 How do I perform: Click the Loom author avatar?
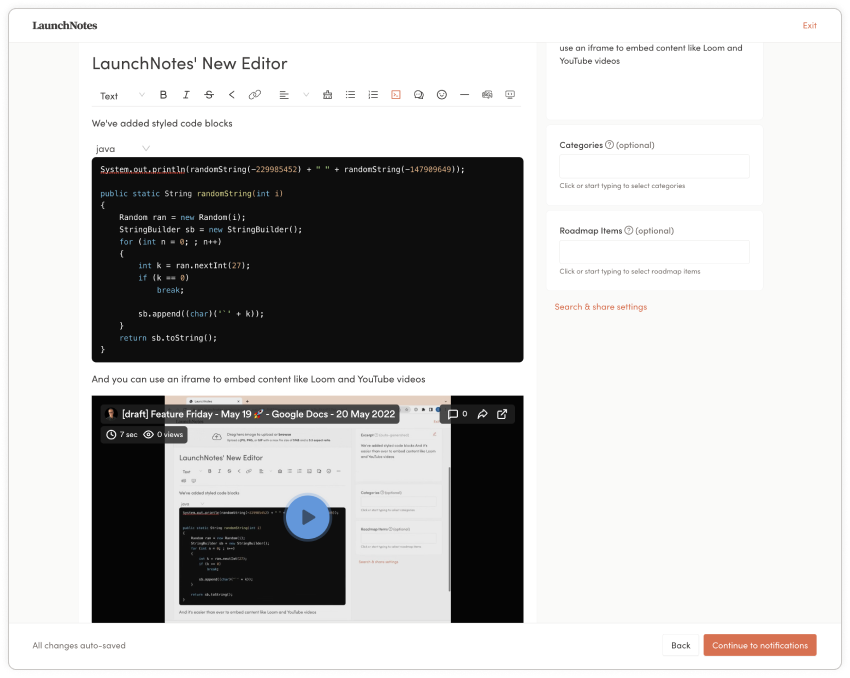point(112,414)
